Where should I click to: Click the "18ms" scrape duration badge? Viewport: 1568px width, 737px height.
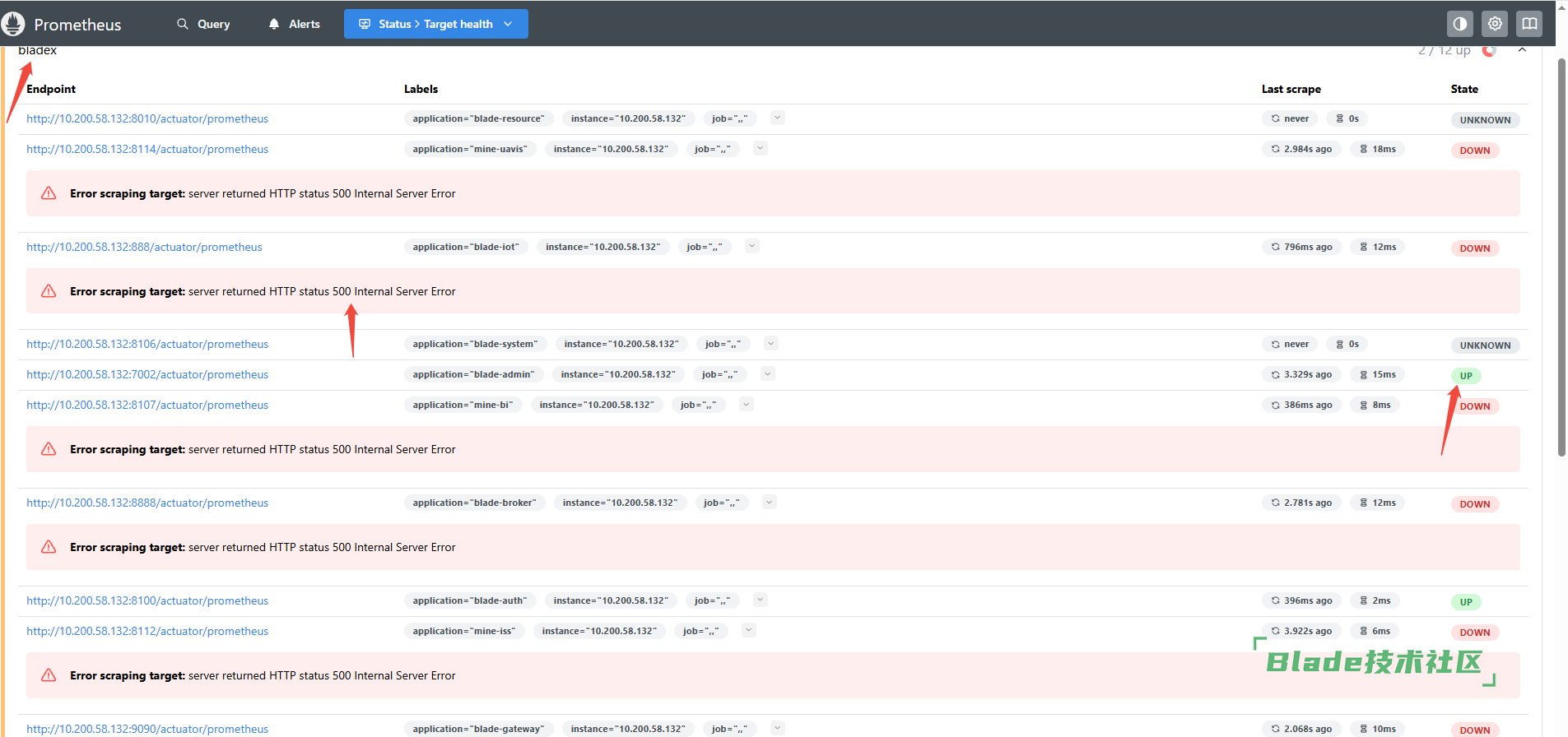(1378, 149)
